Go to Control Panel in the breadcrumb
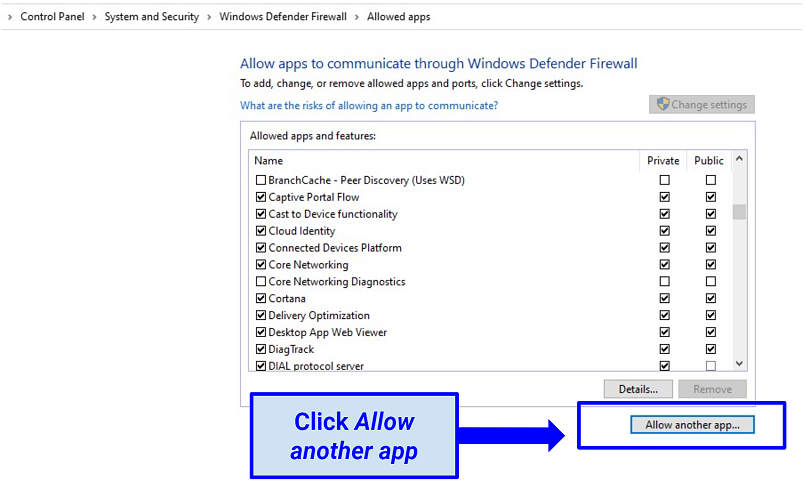This screenshot has height=485, width=806. [x=52, y=16]
